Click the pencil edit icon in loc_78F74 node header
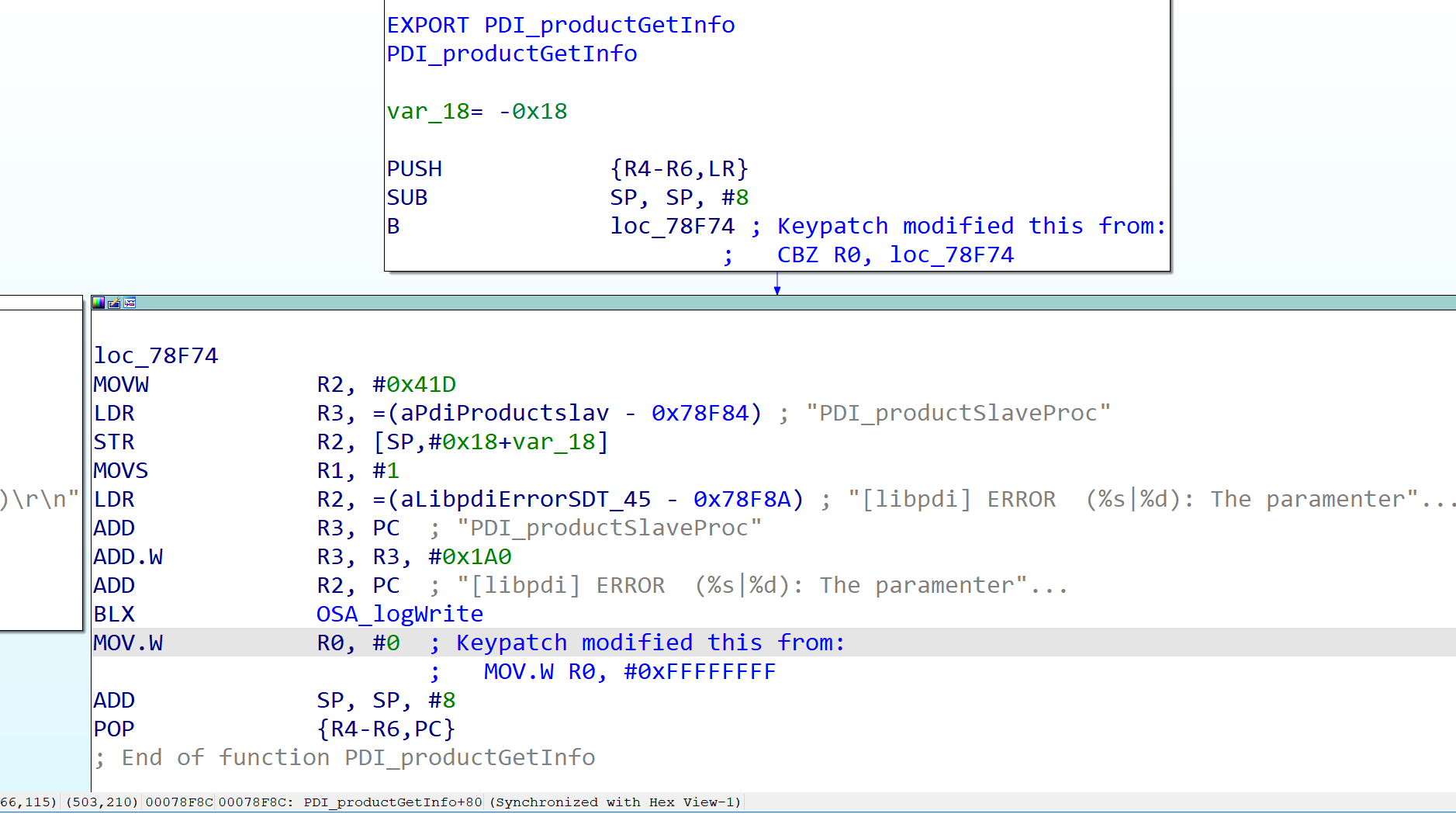This screenshot has width=1456, height=814. click(114, 303)
